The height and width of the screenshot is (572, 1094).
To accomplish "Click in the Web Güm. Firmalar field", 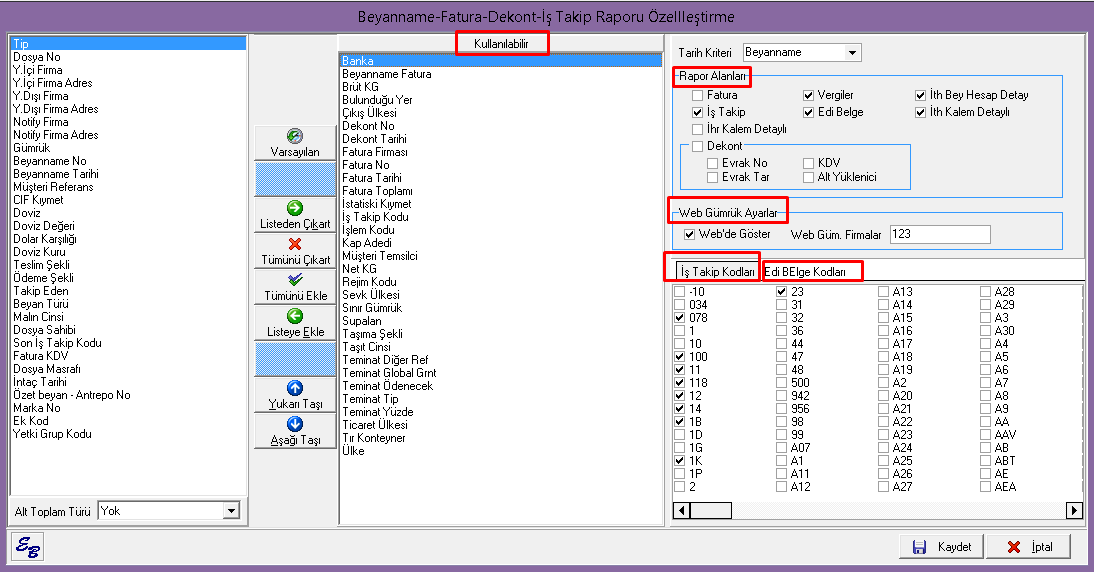I will (940, 234).
